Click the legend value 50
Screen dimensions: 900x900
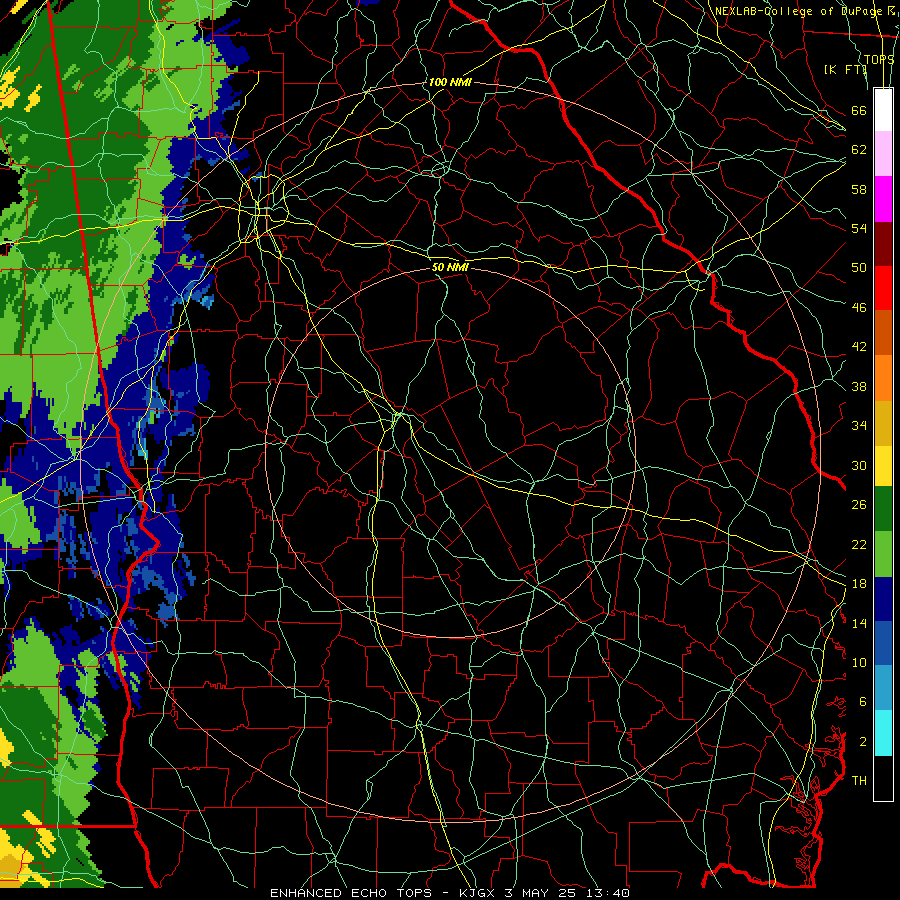(859, 267)
